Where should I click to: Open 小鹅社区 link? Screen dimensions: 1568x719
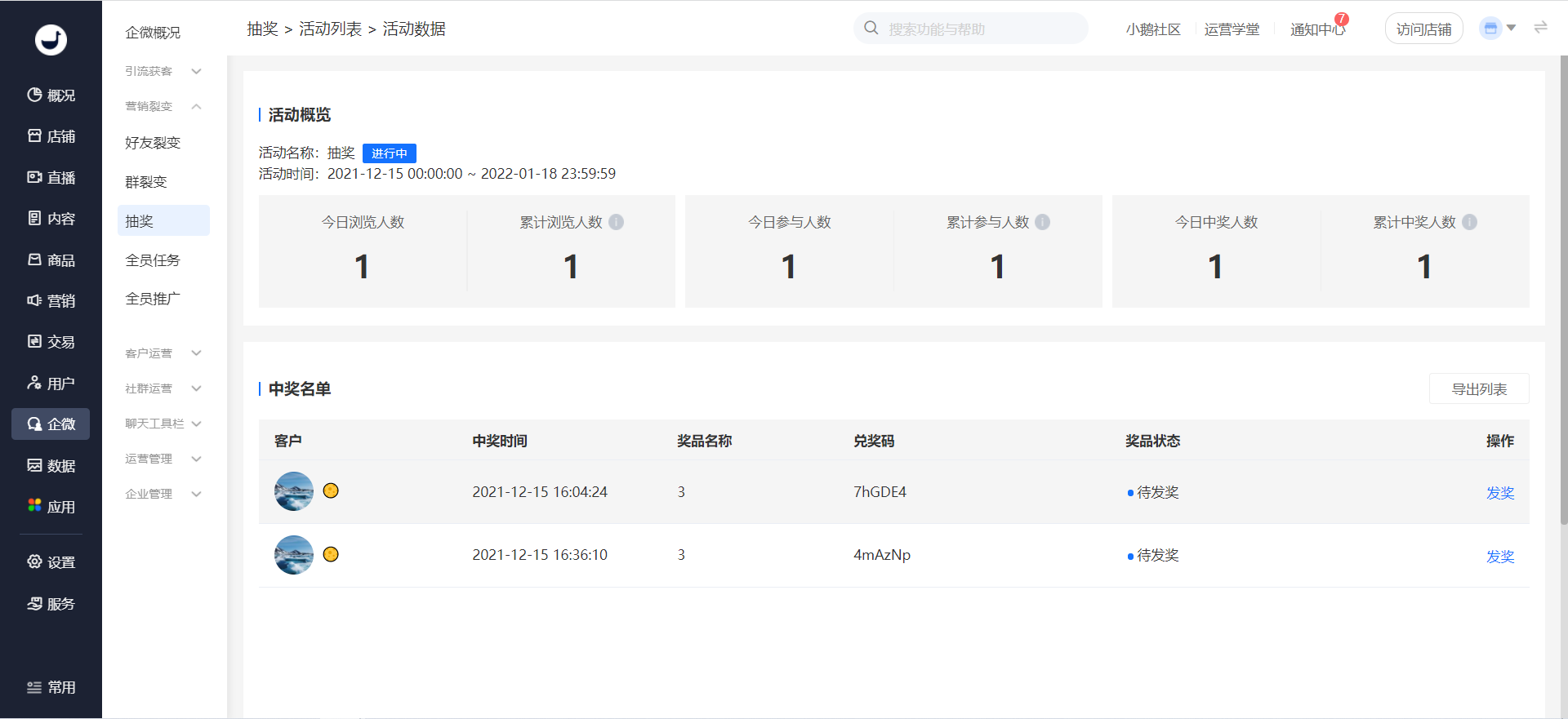click(1153, 29)
